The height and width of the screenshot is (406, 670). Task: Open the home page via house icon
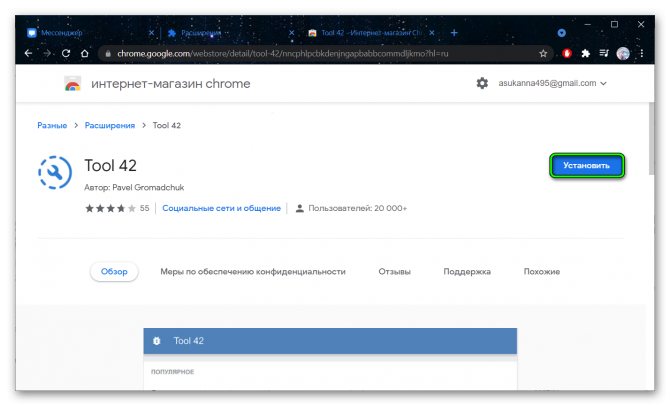point(85,53)
